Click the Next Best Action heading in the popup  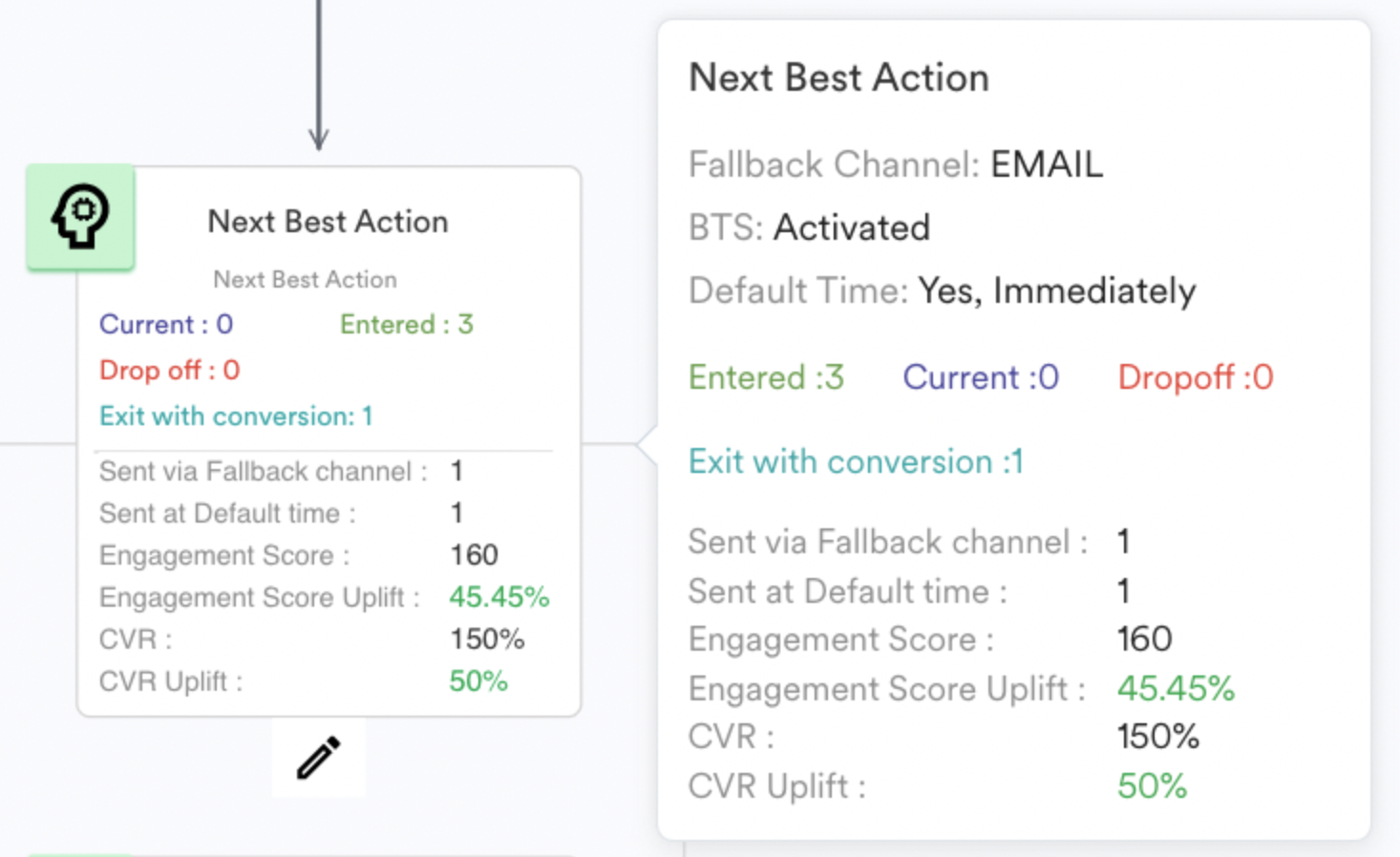point(838,78)
